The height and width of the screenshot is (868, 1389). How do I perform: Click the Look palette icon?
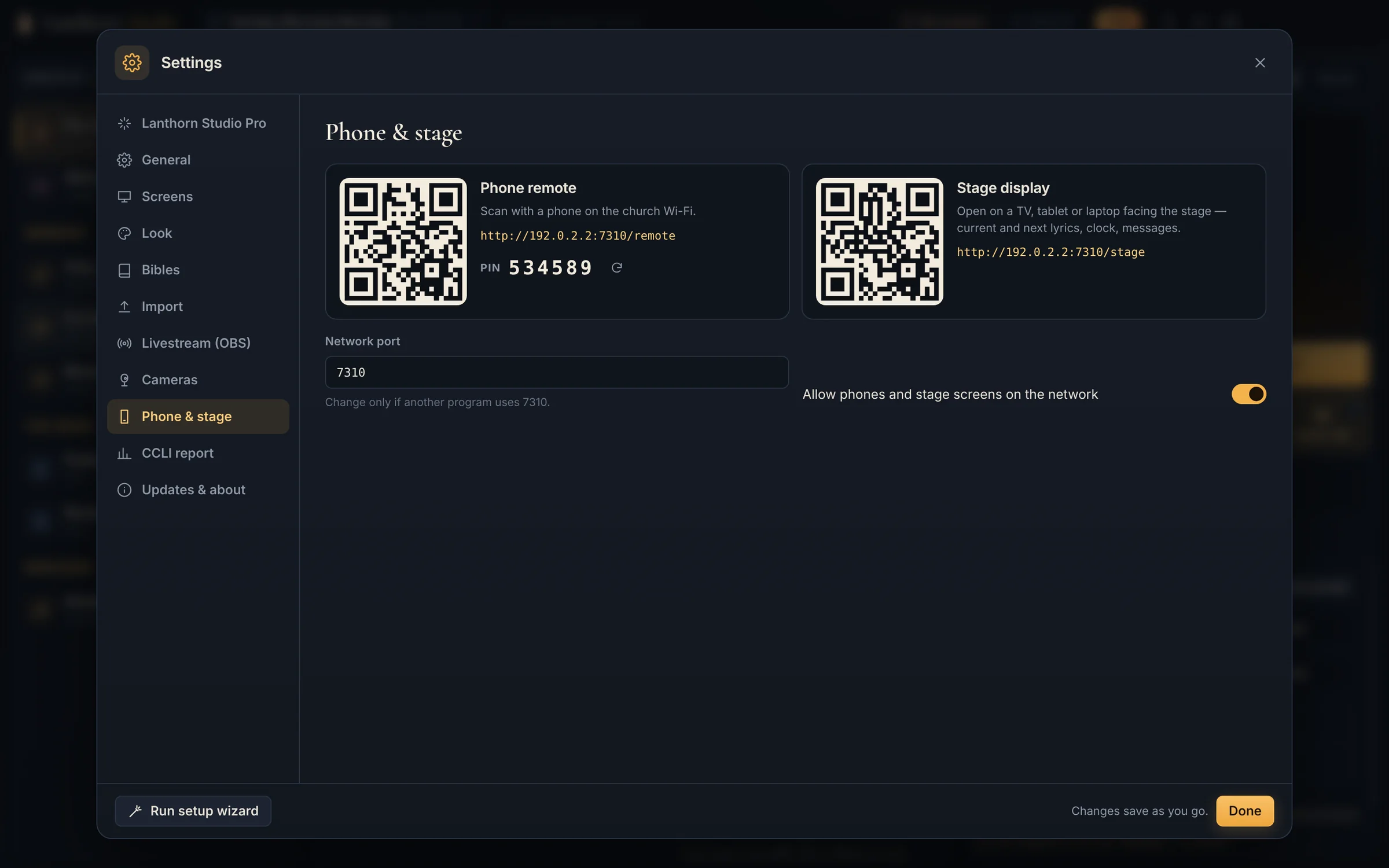pos(124,233)
